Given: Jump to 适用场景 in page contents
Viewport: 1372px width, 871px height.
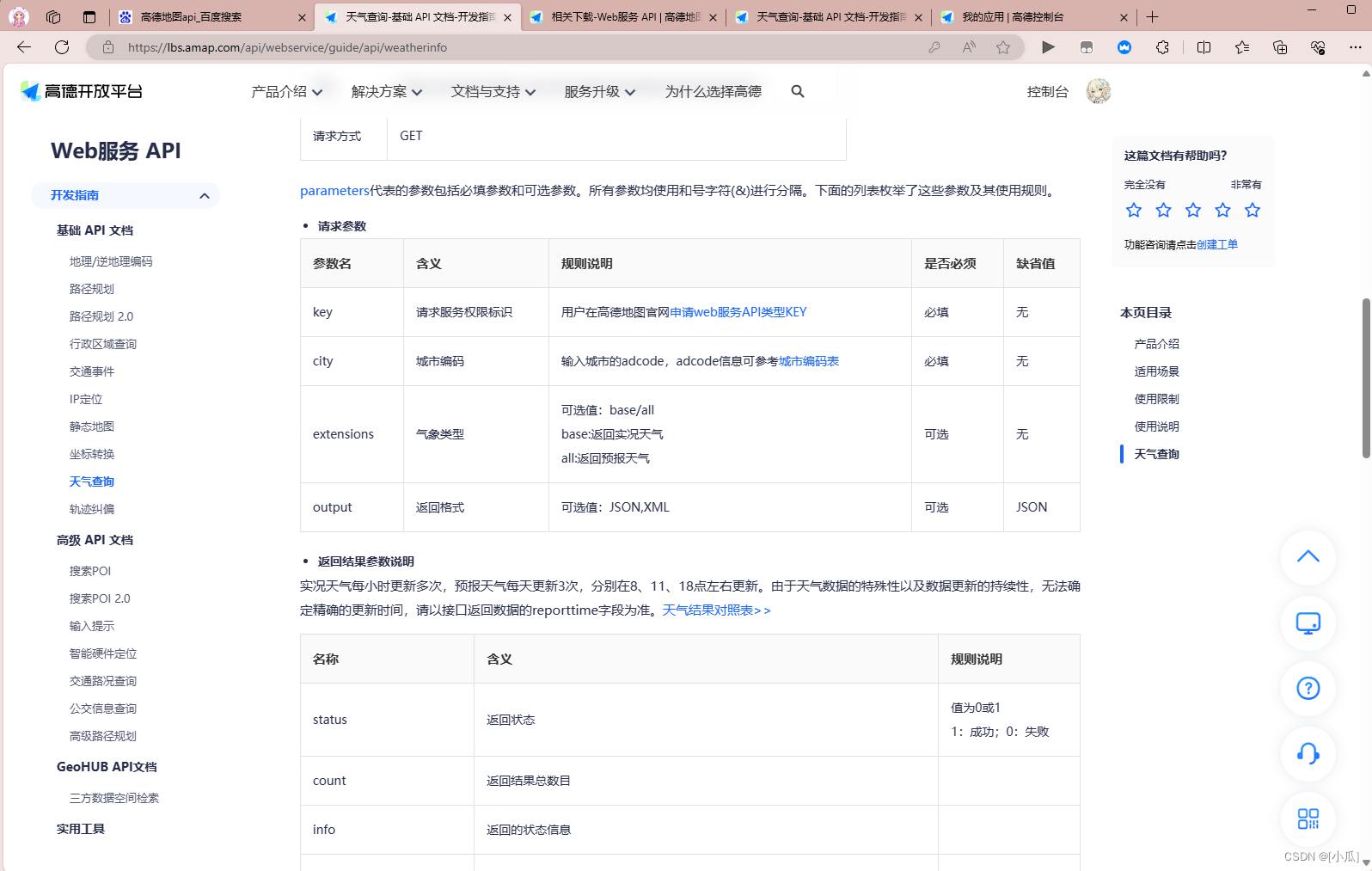Looking at the screenshot, I should (1156, 371).
